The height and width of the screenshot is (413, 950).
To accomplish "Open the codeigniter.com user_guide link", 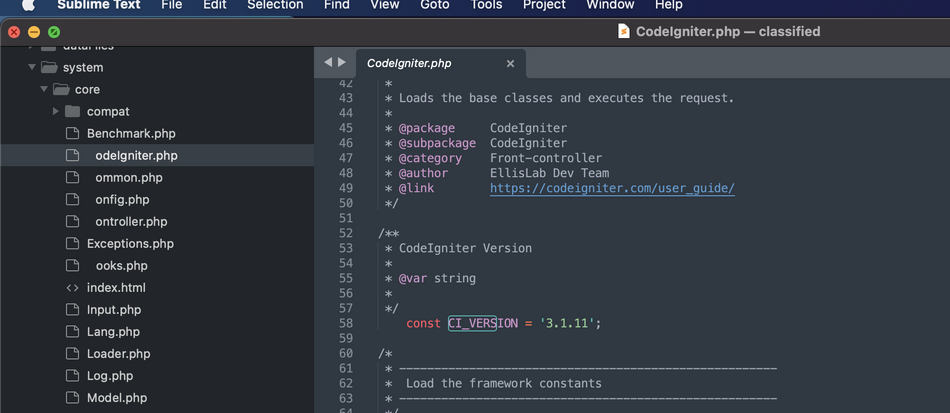I will pos(612,188).
